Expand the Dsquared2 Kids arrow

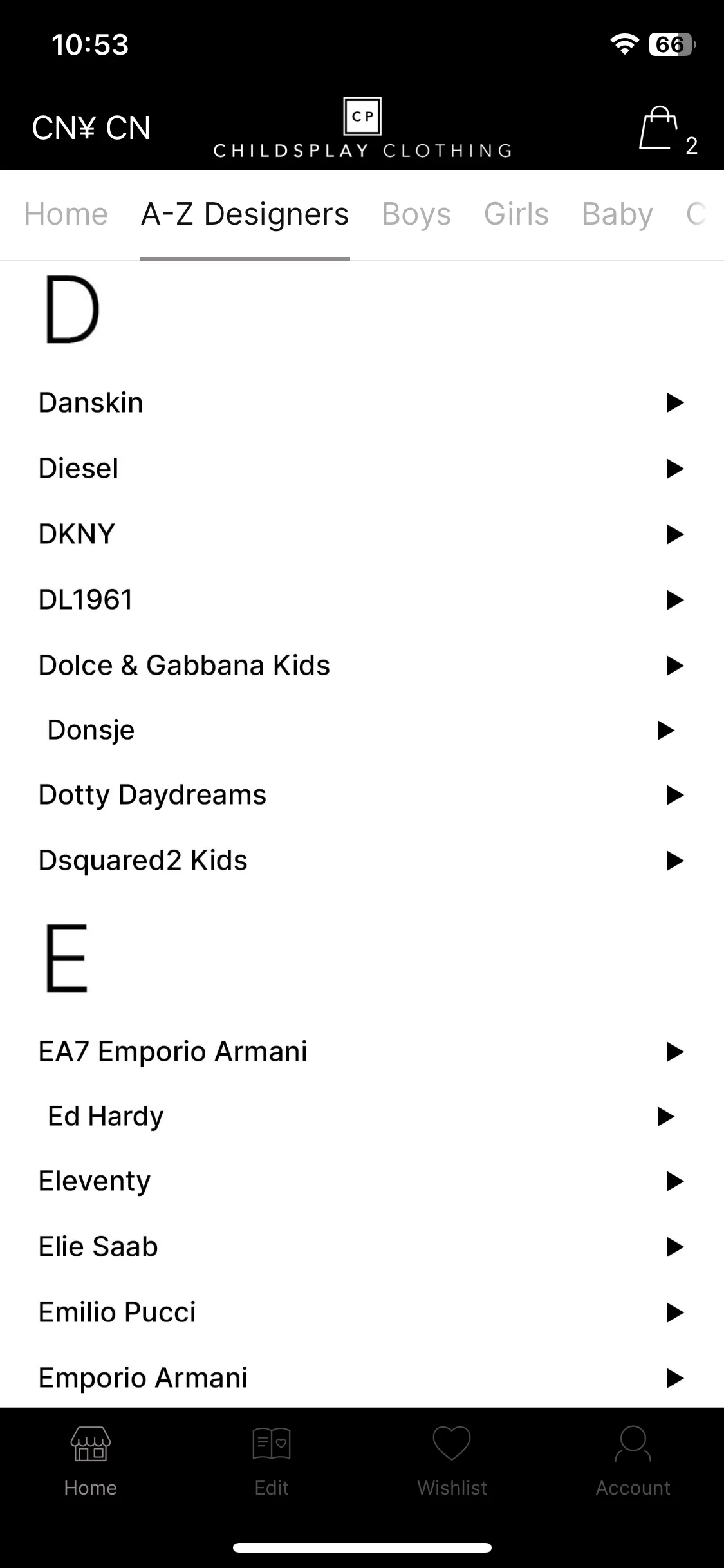coord(674,861)
